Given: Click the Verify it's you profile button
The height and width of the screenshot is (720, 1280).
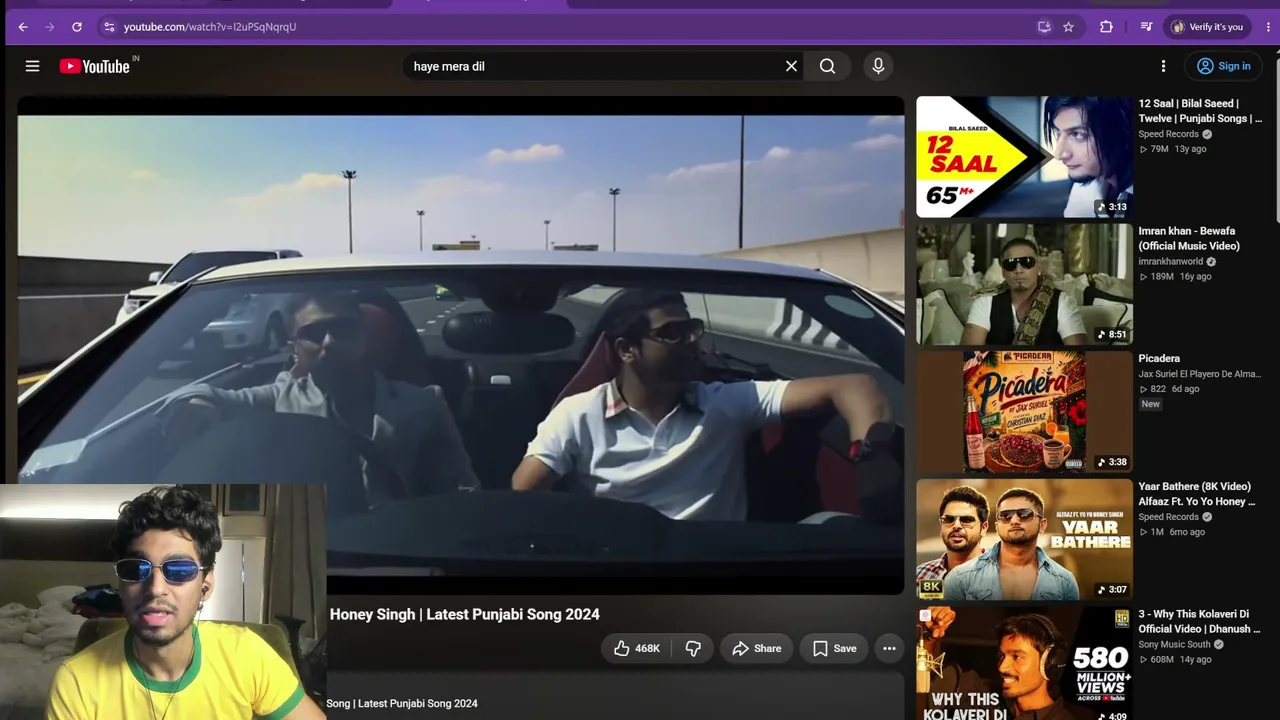Looking at the screenshot, I should (x=1208, y=27).
